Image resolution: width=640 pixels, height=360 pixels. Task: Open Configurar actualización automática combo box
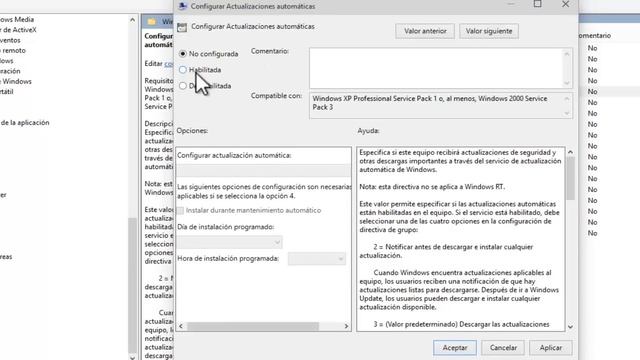[x=263, y=170]
